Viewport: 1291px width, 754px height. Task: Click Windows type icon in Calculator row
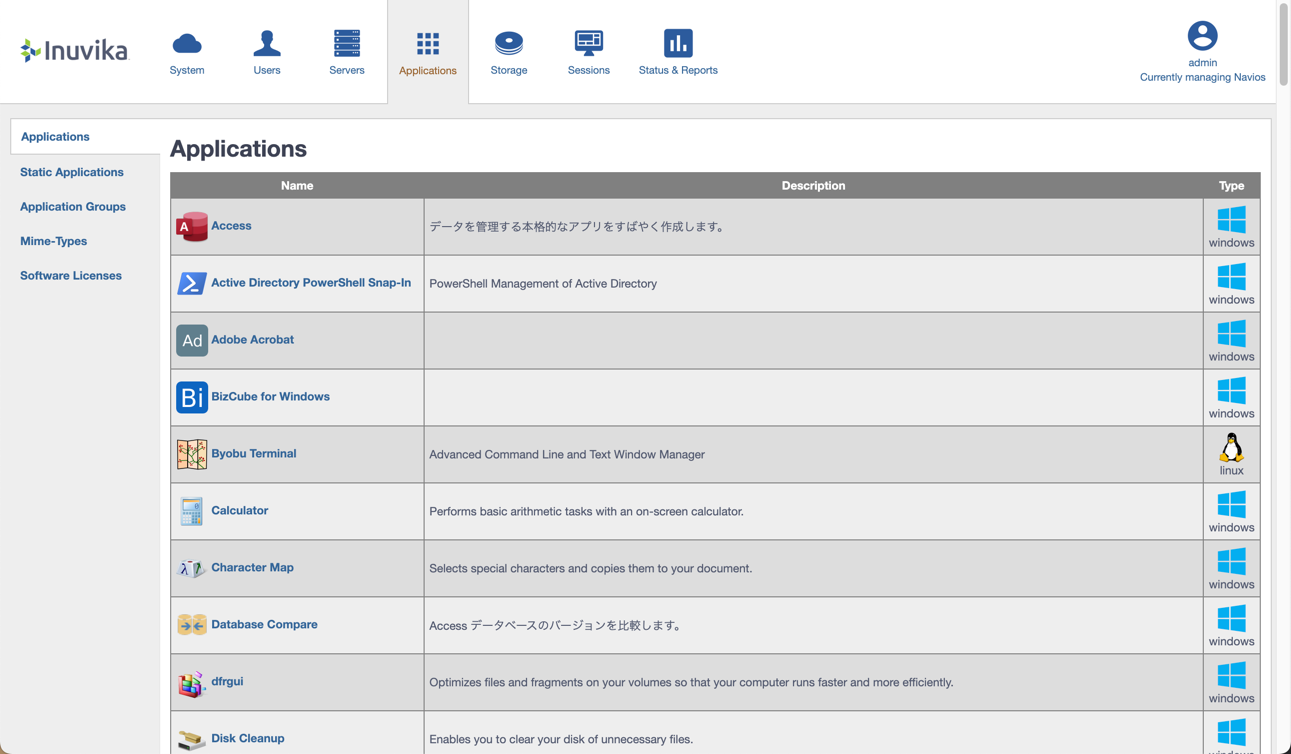coord(1231,504)
